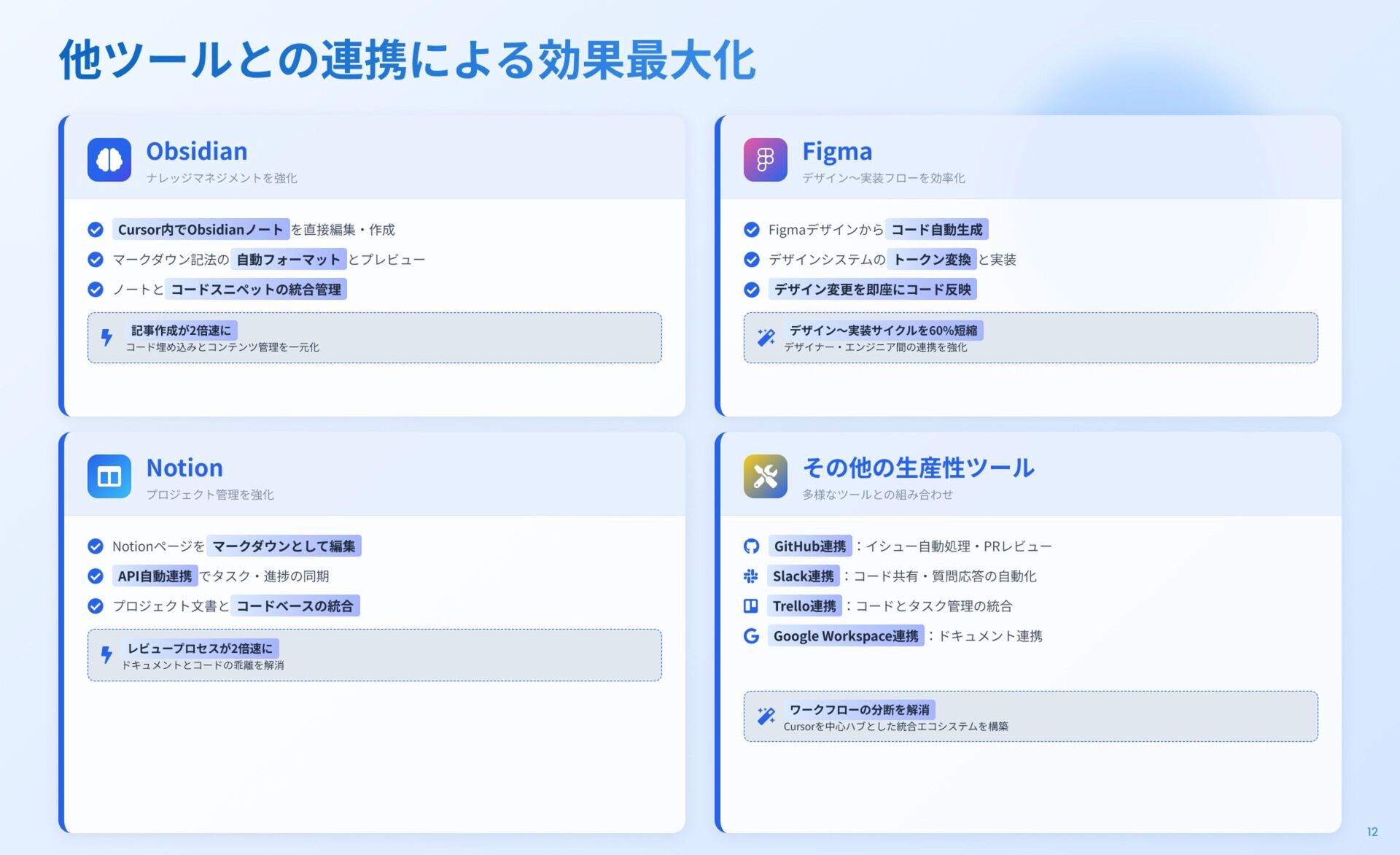Click callout title ワークフローの分断を解消
Screen dimensions: 1400x855
pos(860,710)
